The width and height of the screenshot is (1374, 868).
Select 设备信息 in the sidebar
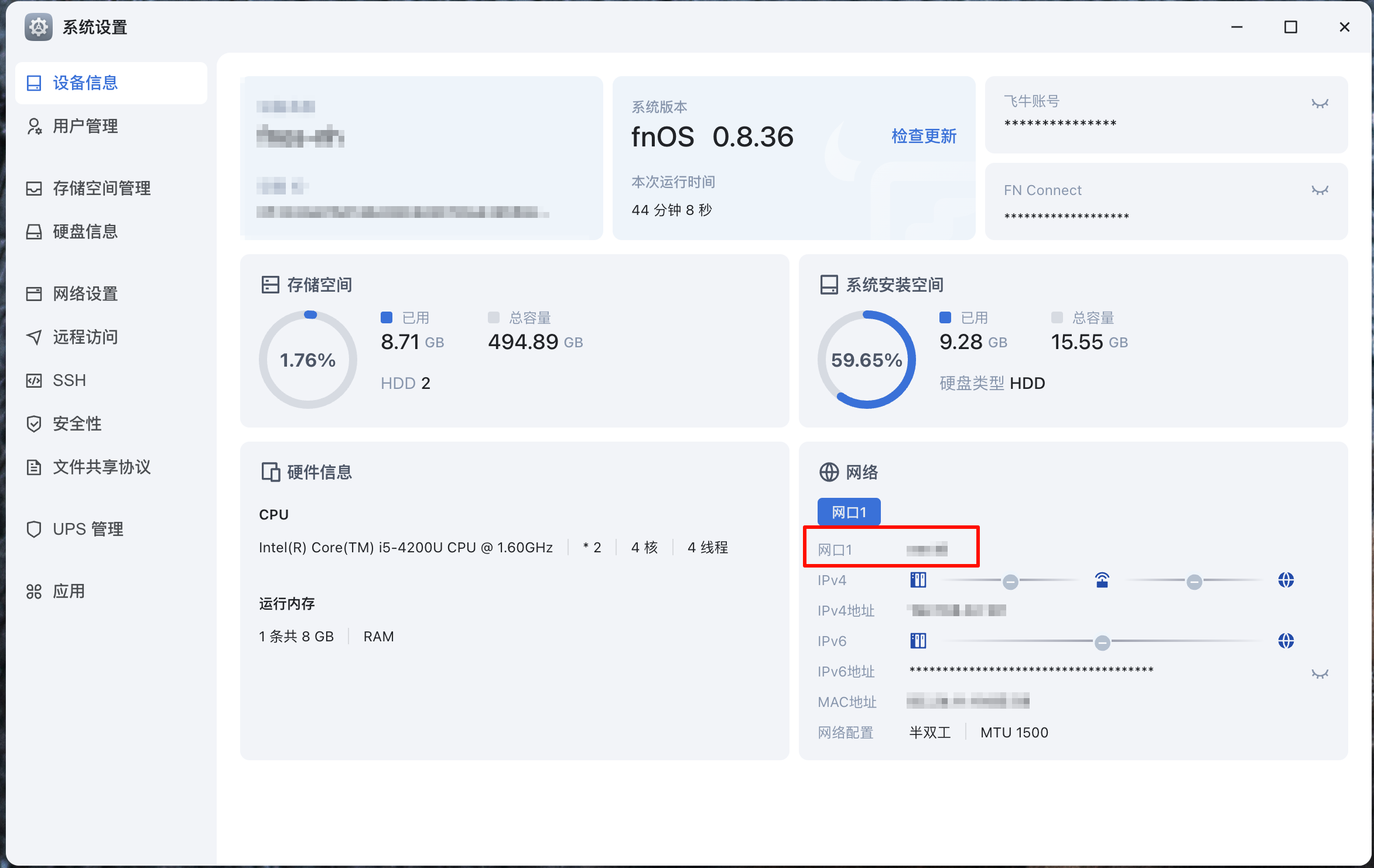85,83
